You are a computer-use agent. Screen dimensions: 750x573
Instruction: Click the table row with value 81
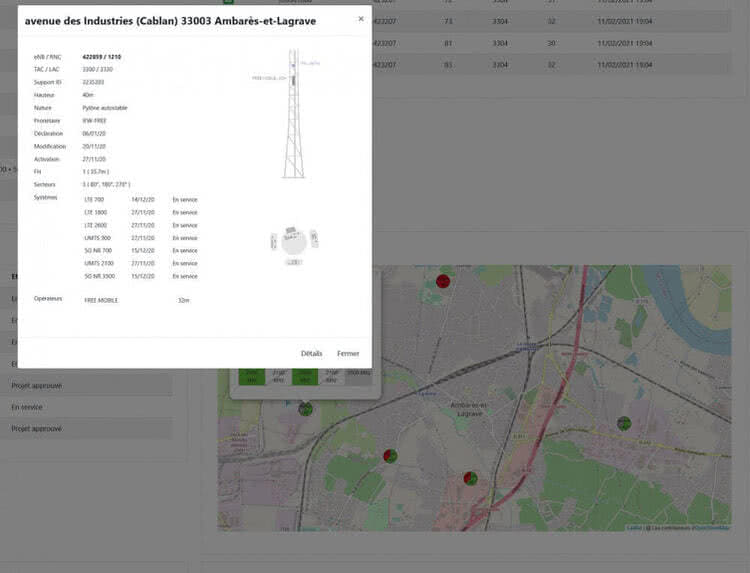click(447, 43)
